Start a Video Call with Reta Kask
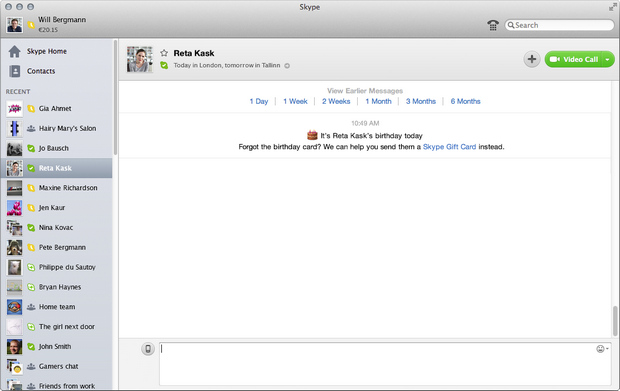 [x=573, y=59]
